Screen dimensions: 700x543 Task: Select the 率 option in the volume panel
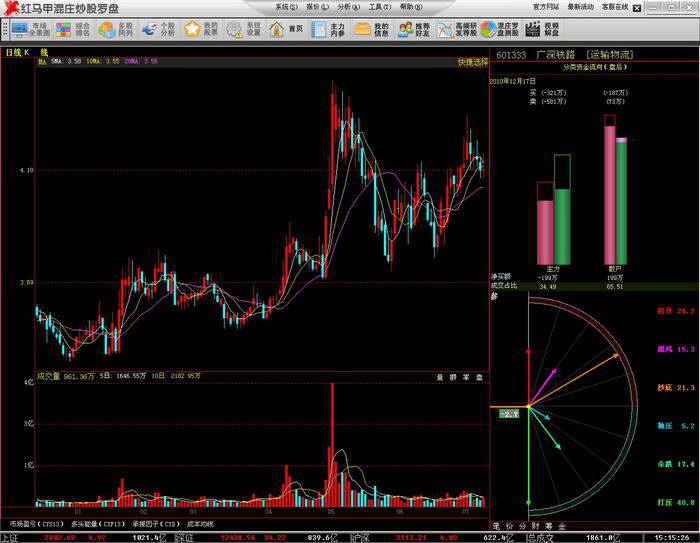(x=466, y=377)
